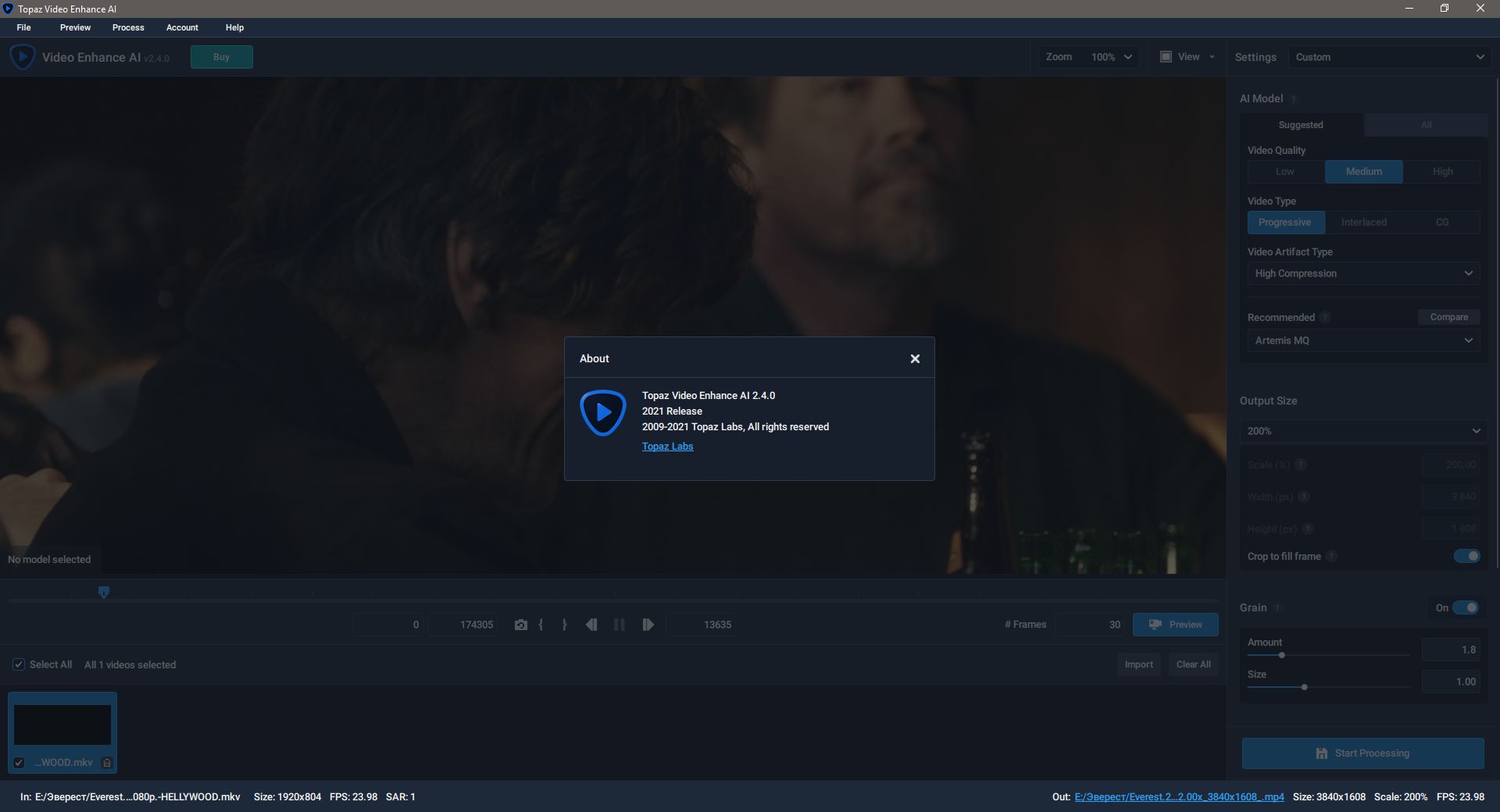This screenshot has width=1500, height=812.
Task: Click Start Processing button
Action: 1363,753
